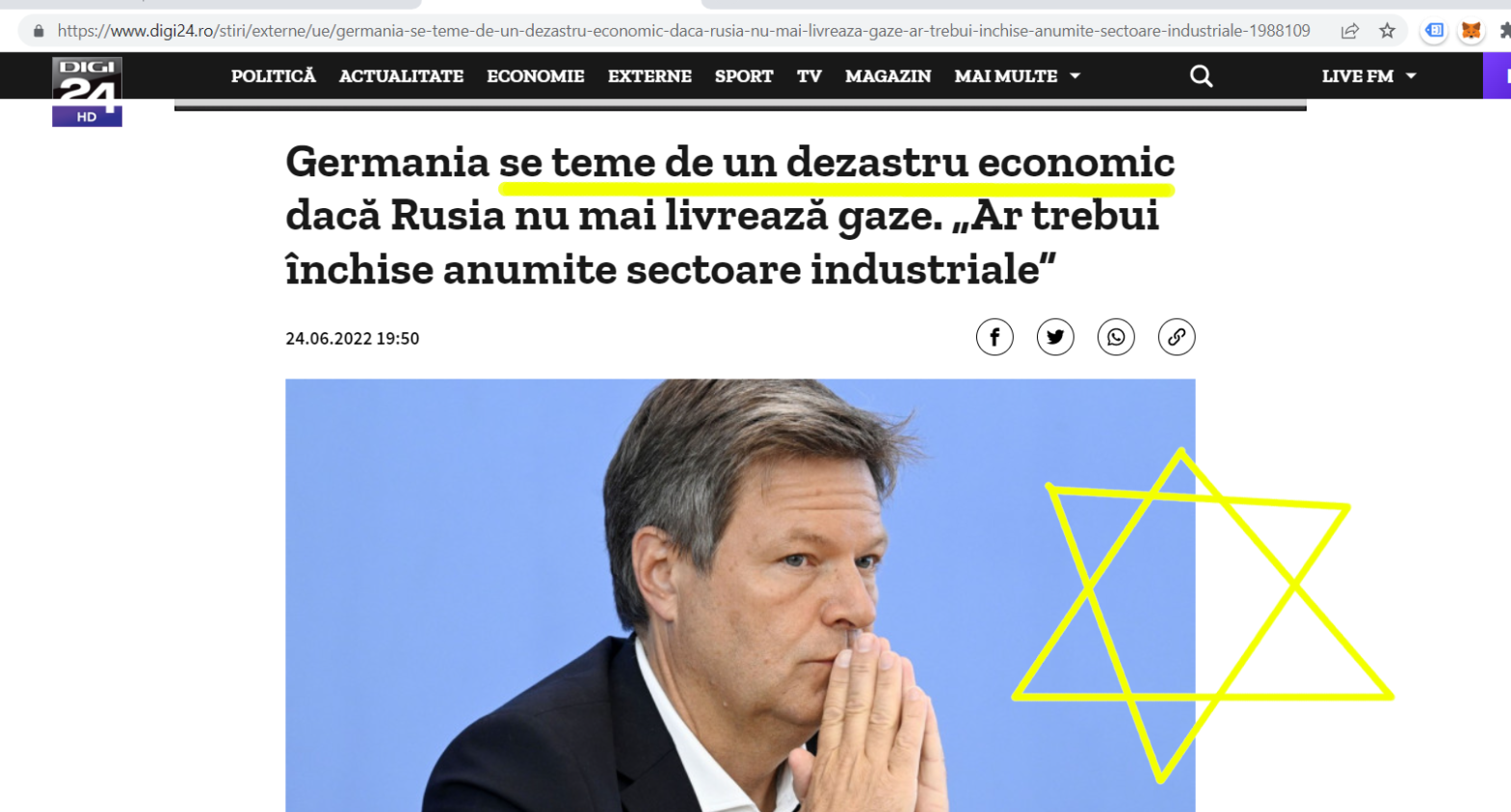Screen dimensions: 1511x812
Task: Go to EXTERNE news section
Action: (x=649, y=76)
